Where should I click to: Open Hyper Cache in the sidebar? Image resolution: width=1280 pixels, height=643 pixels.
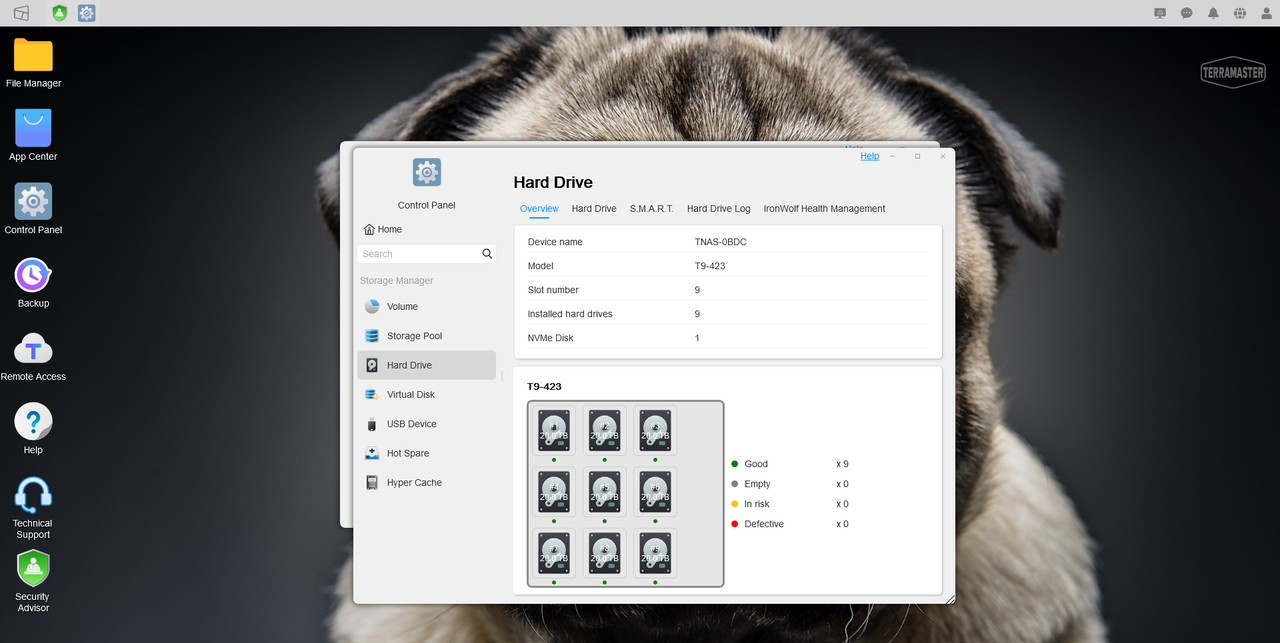427,483
